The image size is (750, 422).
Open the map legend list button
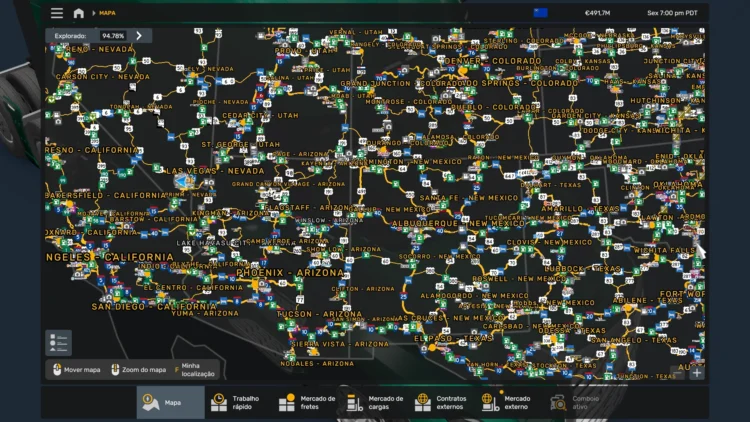[x=58, y=343]
